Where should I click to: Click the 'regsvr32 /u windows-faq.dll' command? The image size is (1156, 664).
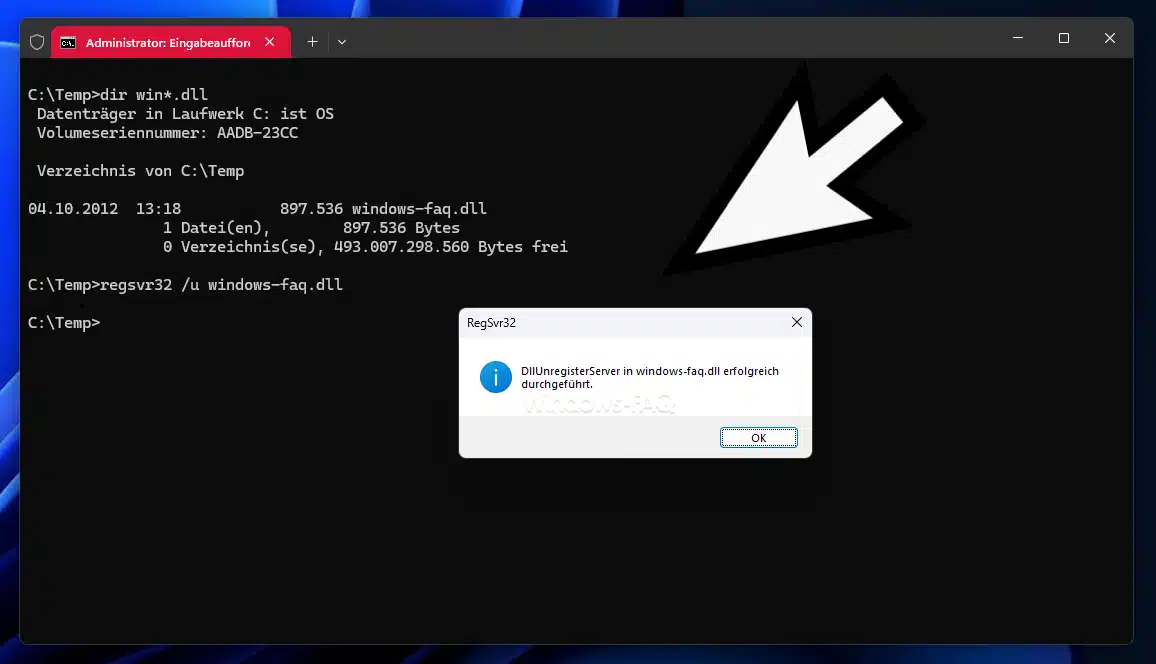(x=185, y=284)
